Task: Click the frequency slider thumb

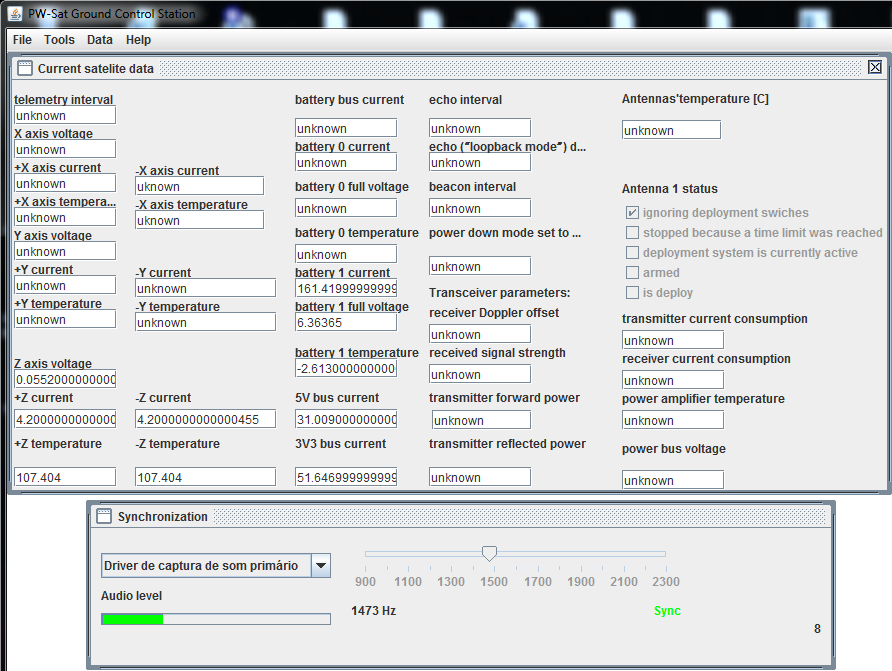Action: 489,553
